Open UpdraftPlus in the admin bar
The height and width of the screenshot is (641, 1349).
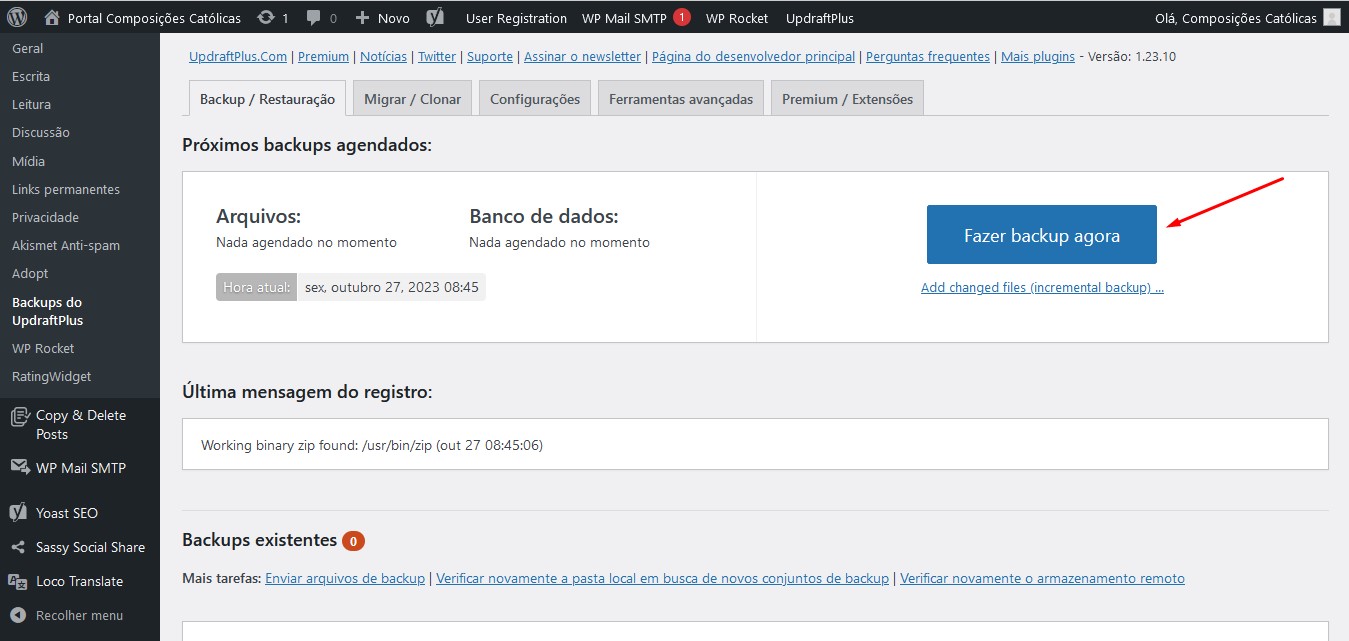(x=820, y=17)
